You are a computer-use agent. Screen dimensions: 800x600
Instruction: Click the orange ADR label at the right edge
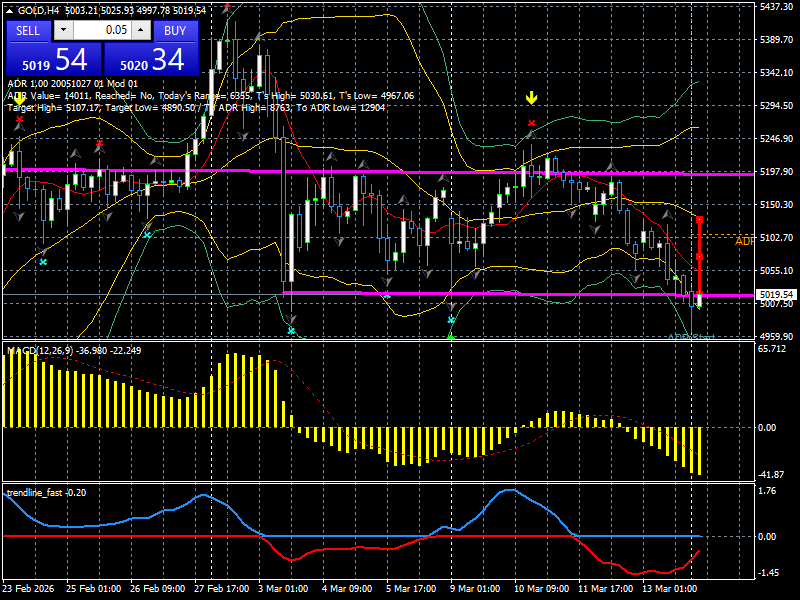pyautogui.click(x=744, y=241)
